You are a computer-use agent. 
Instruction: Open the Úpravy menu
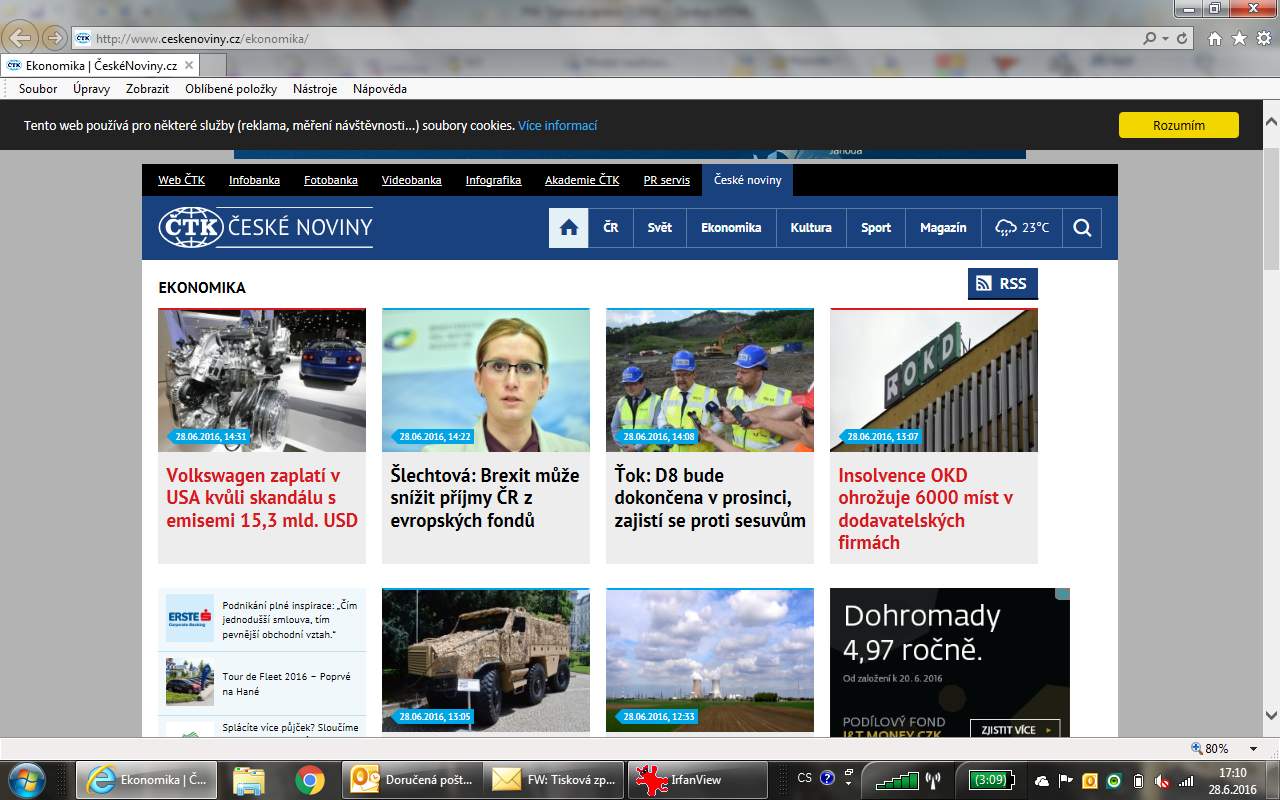point(91,89)
